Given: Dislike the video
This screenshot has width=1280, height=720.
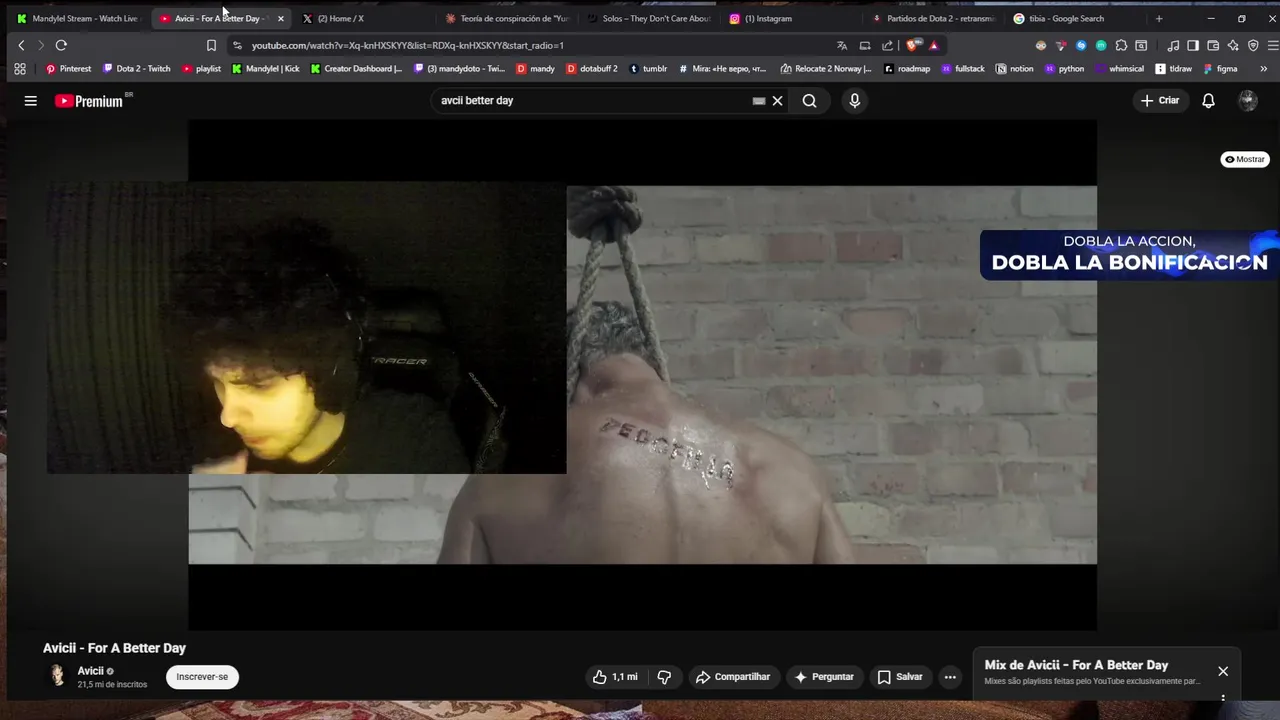Looking at the screenshot, I should pos(664,677).
